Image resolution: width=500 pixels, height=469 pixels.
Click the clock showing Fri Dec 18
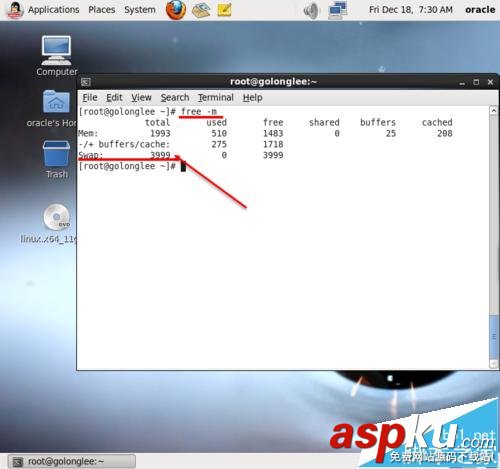pos(411,10)
